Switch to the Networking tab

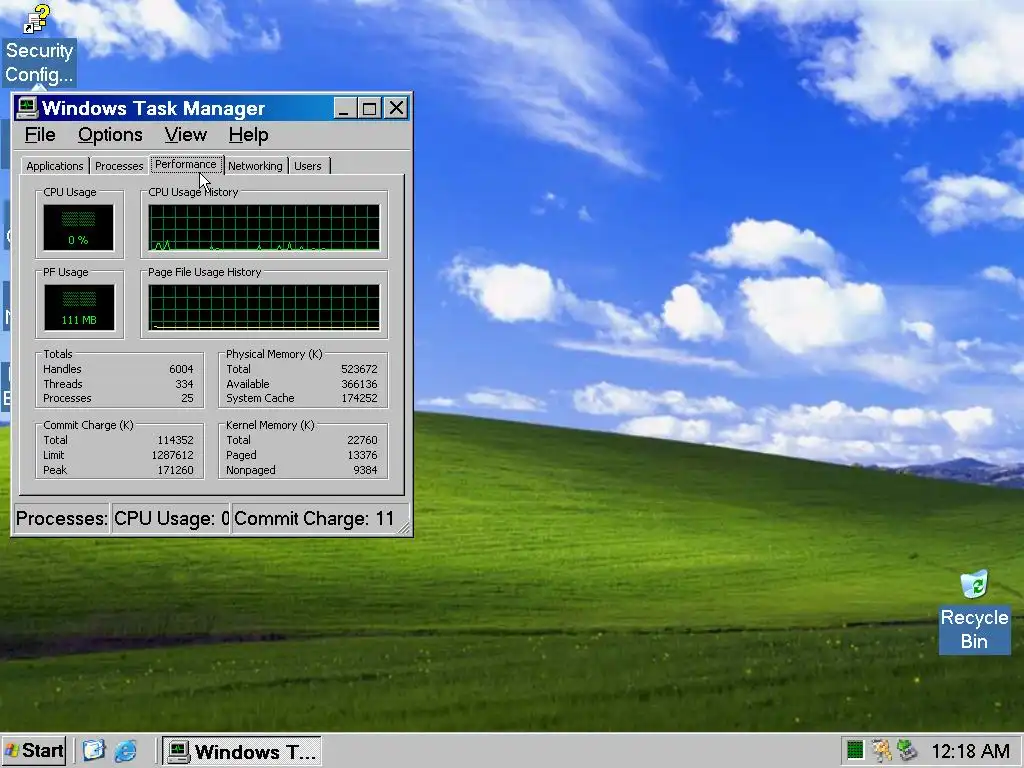pos(255,166)
